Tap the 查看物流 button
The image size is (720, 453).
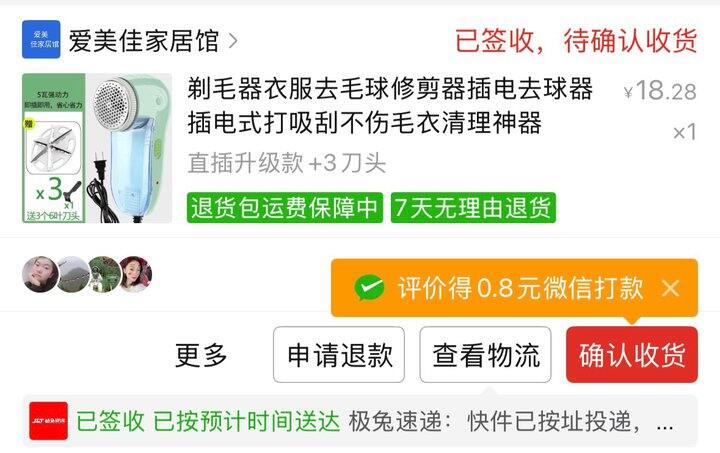tap(485, 354)
